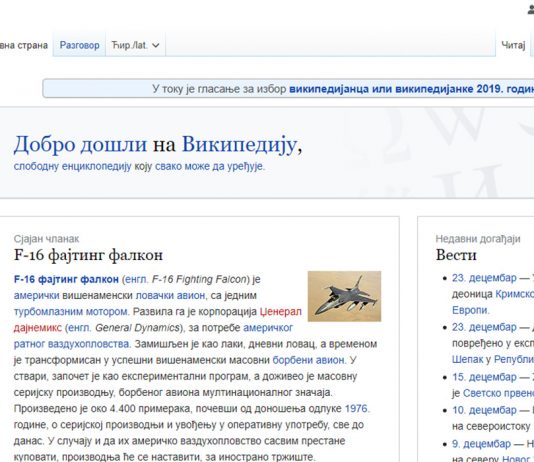Screen dimensions: 534x462
Task: Click the Добро дошли link
Action: 80,144
